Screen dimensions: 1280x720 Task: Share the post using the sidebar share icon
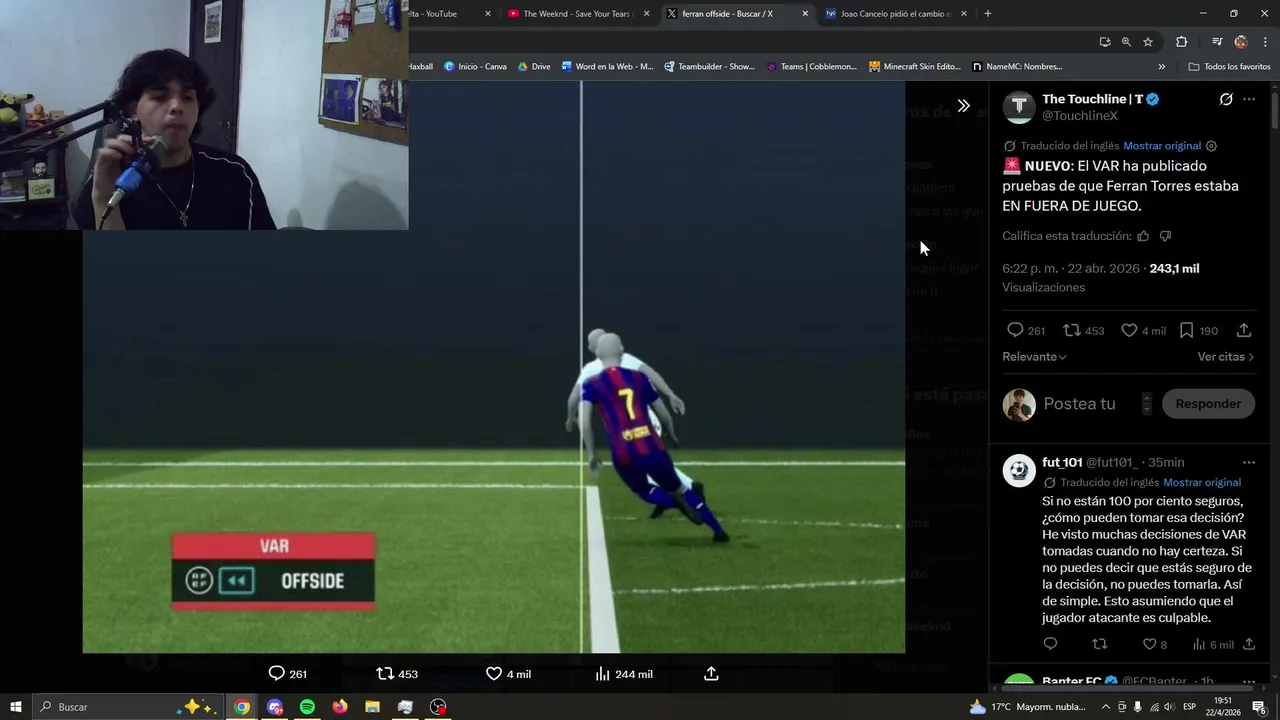pyautogui.click(x=1244, y=330)
